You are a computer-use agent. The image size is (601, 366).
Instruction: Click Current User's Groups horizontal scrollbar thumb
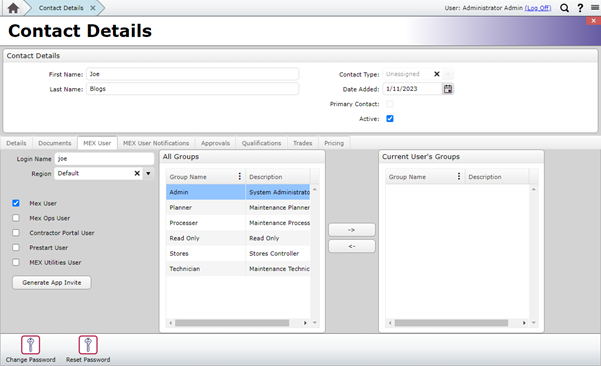[451, 323]
